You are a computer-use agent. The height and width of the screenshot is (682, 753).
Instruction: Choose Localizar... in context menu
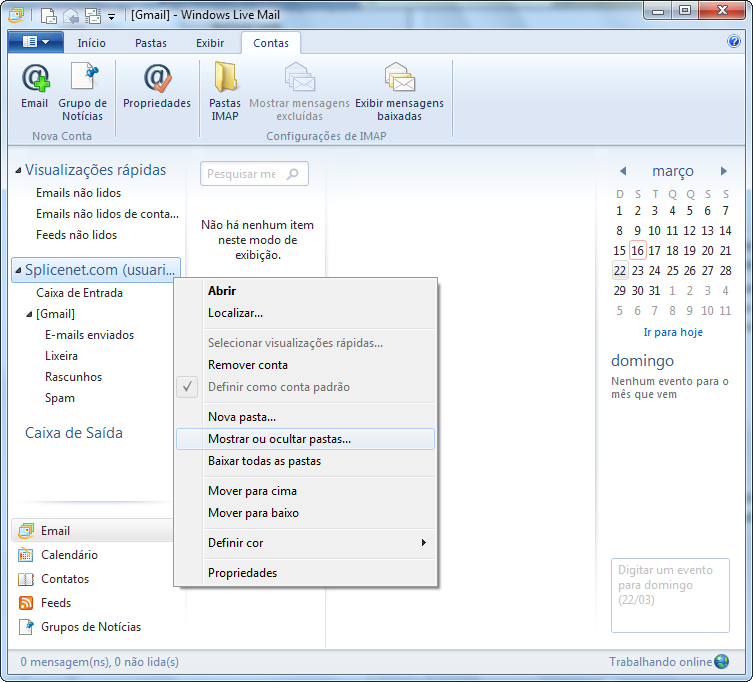tap(305, 313)
